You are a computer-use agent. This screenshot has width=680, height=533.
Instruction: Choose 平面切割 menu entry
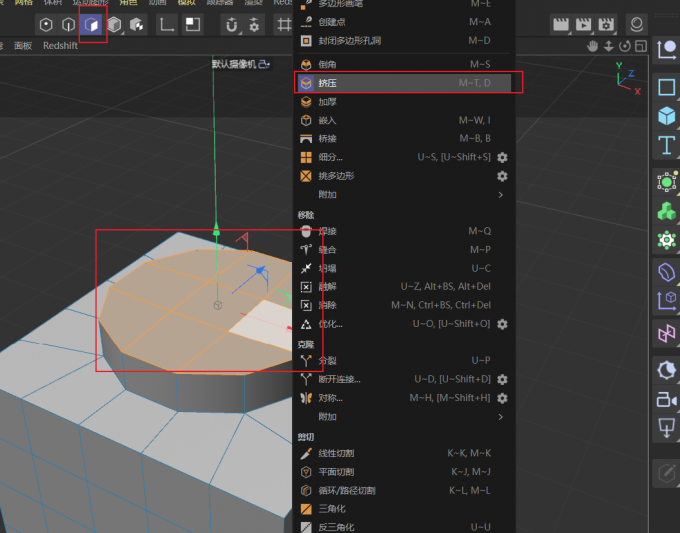point(404,472)
